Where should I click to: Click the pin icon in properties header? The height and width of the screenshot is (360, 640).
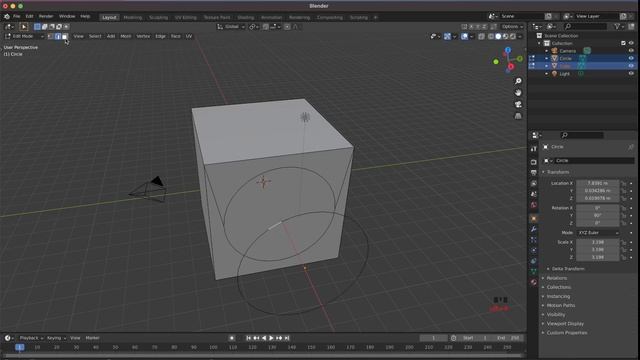(631, 147)
